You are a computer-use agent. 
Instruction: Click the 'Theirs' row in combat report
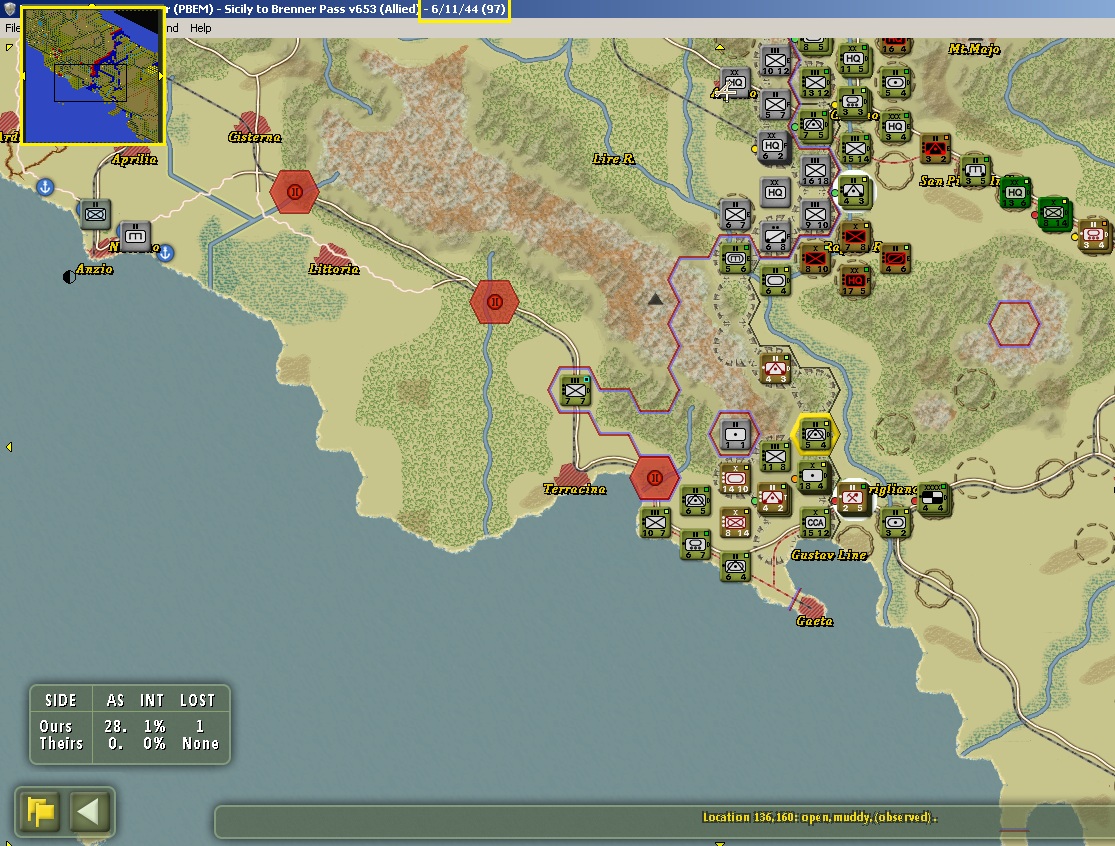pyautogui.click(x=129, y=744)
